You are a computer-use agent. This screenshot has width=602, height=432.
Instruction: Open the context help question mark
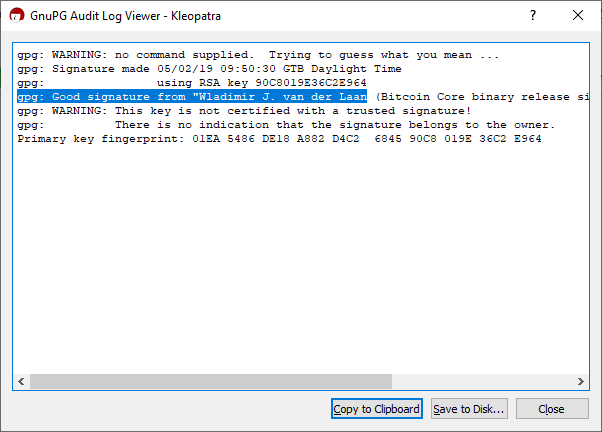click(533, 15)
